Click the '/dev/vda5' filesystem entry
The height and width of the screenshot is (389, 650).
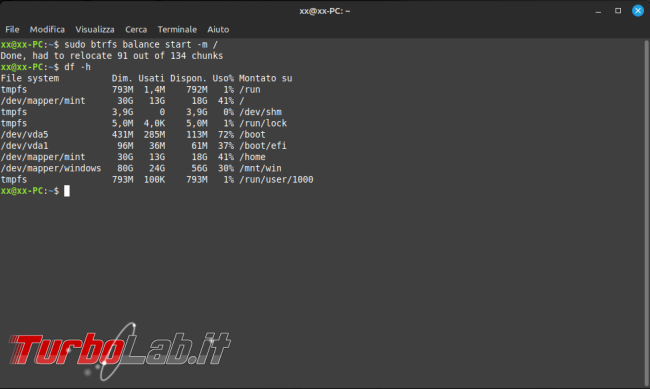point(24,134)
